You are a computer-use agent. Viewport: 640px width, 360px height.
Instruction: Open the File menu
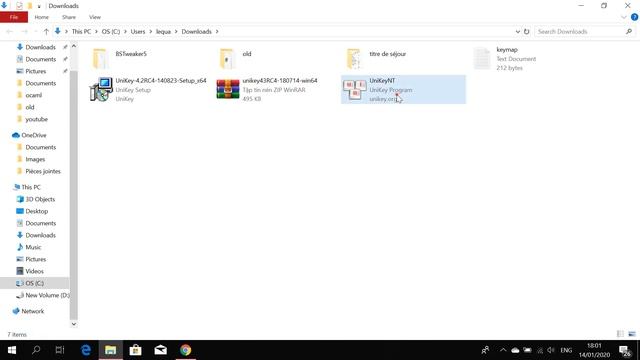tap(14, 17)
